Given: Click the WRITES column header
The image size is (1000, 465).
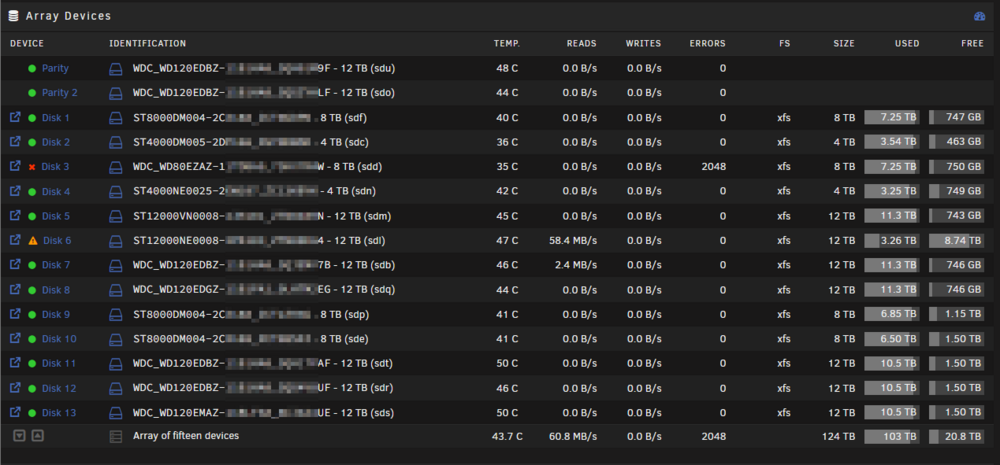Looking at the screenshot, I should click(643, 43).
